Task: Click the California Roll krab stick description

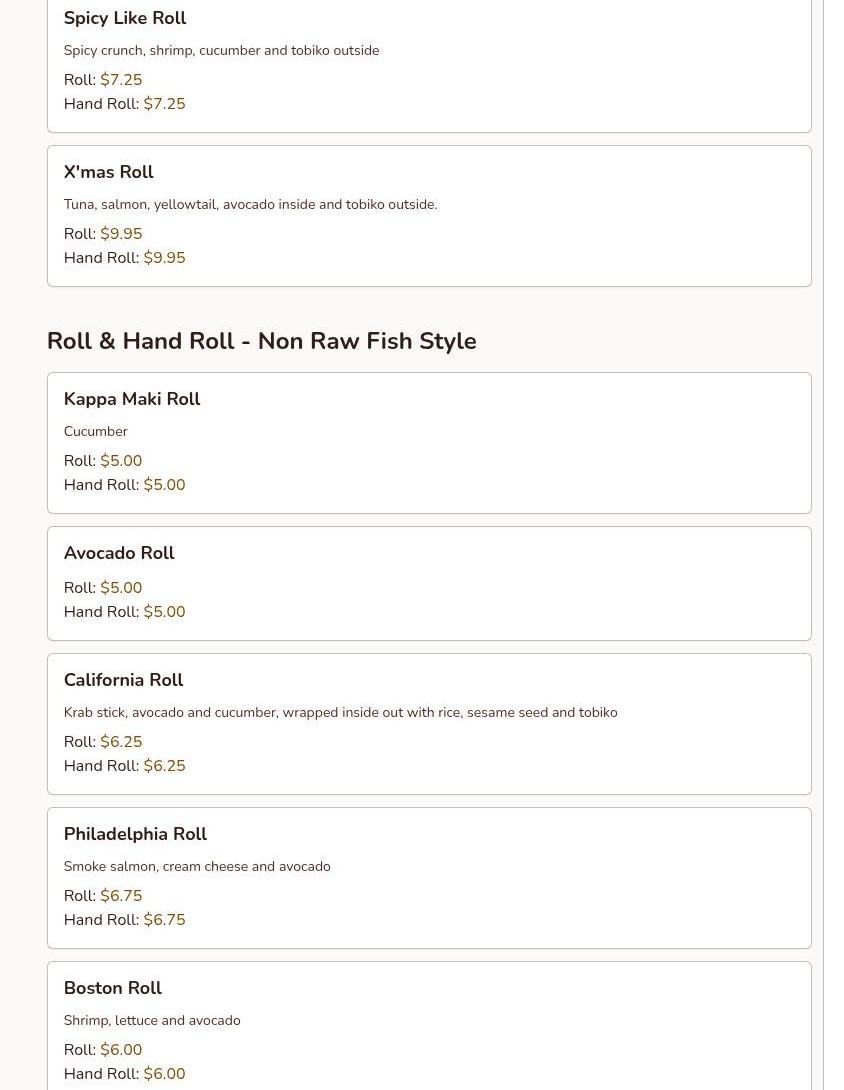Action: 340,713
